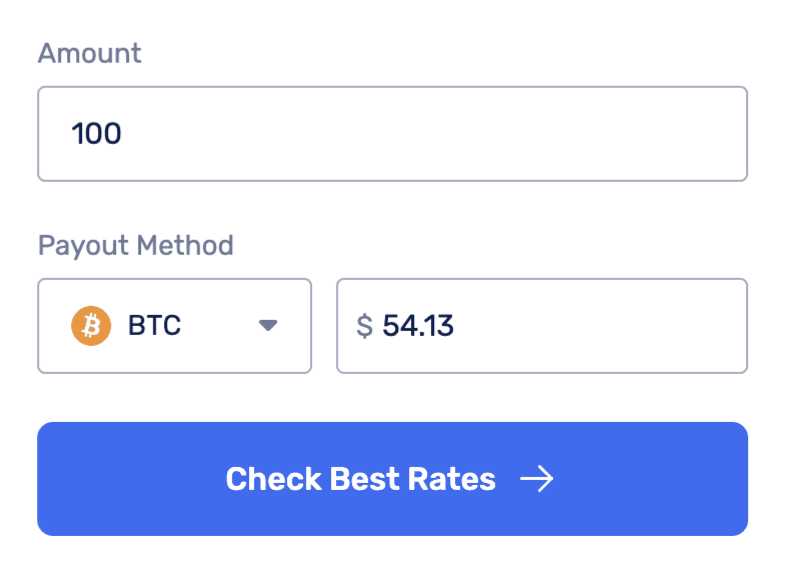Click the right arrow icon on blue button
Screen dimensions: 790x569
537,479
